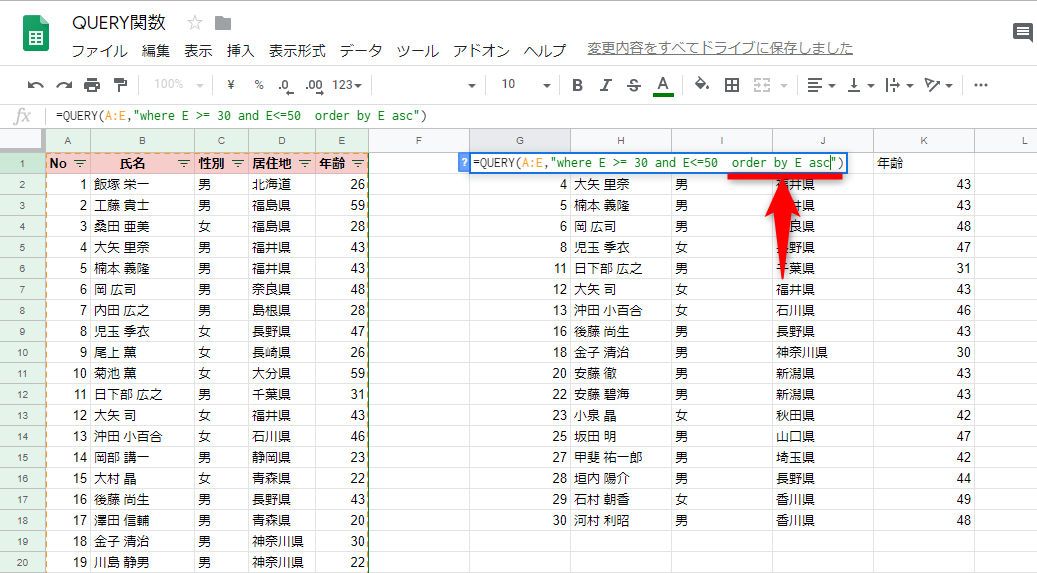Viewport: 1037px width, 573px height.
Task: Click the select-all corner box
Action: (x=22, y=140)
